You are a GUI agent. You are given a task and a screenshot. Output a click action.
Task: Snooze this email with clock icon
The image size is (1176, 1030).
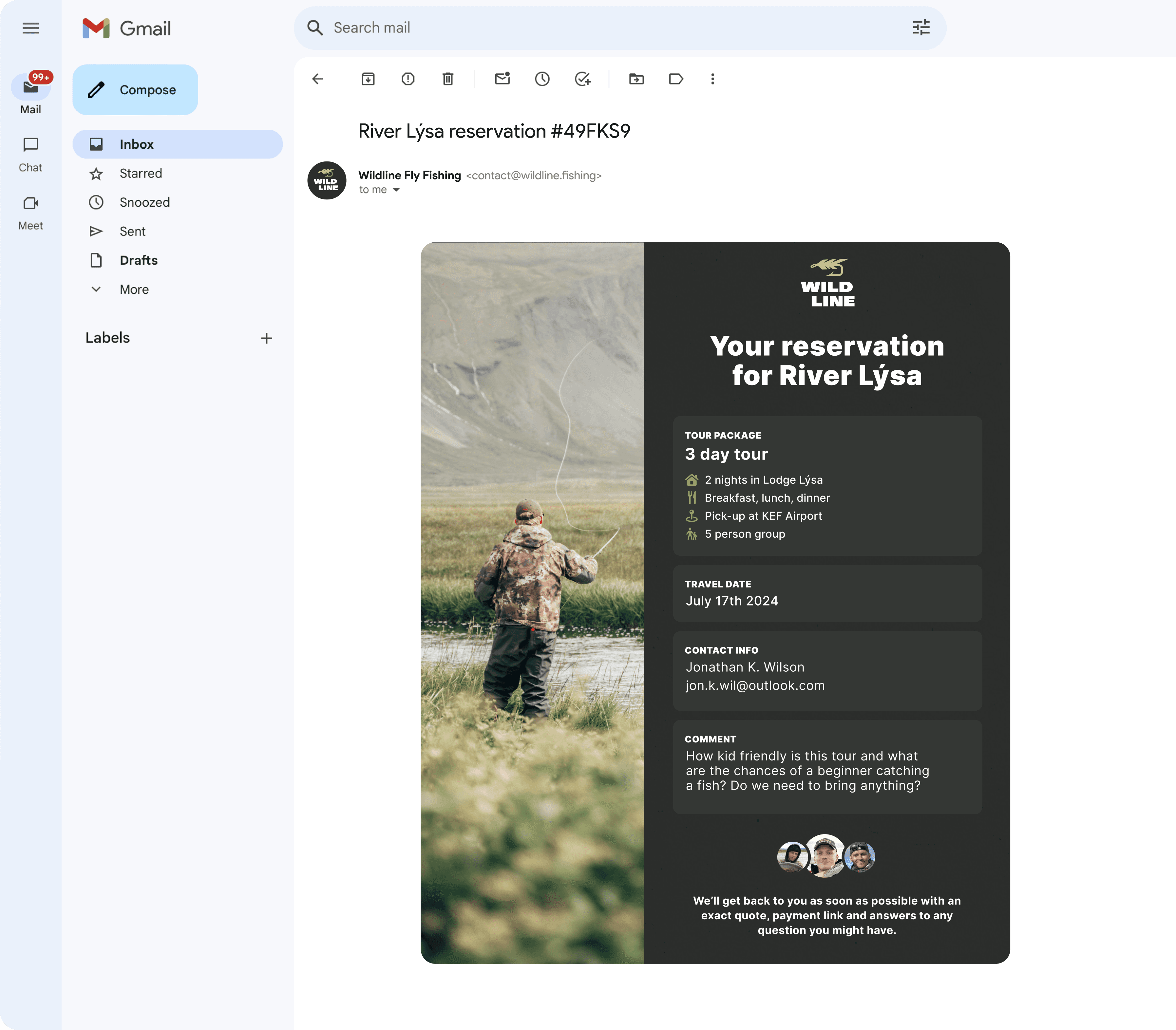coord(542,79)
